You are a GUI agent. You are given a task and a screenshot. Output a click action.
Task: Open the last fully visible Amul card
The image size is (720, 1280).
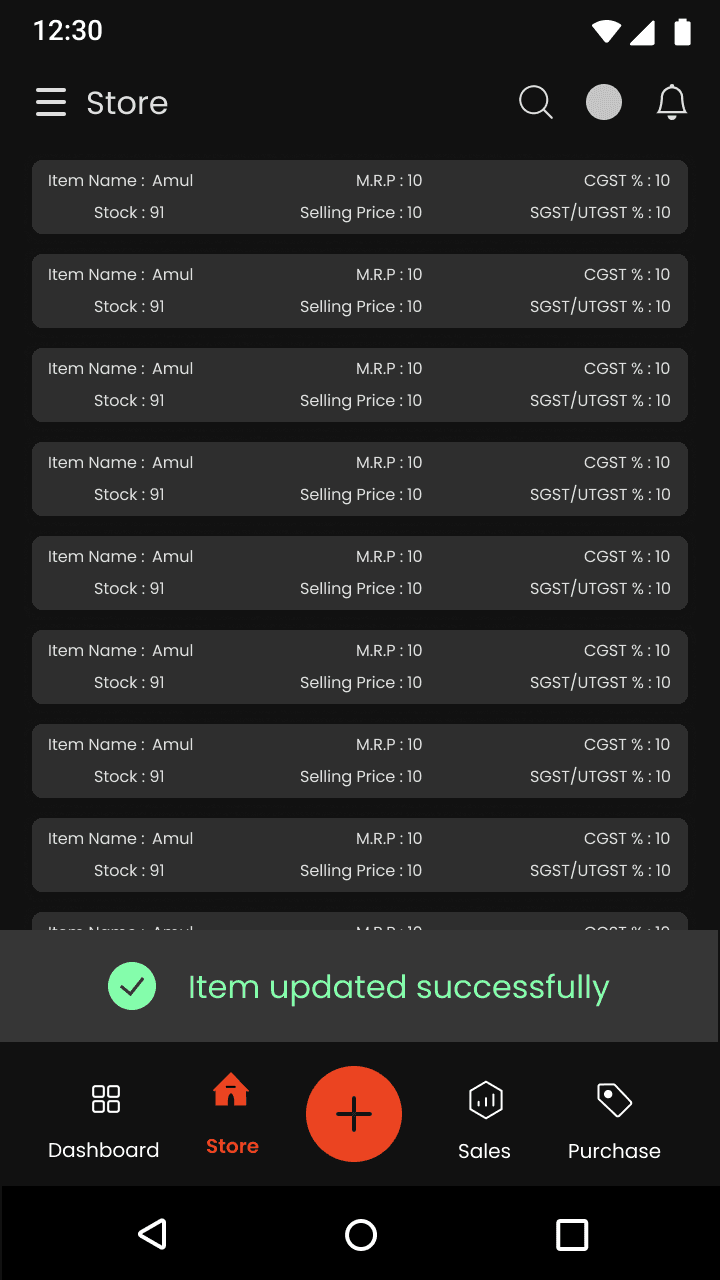click(x=360, y=855)
